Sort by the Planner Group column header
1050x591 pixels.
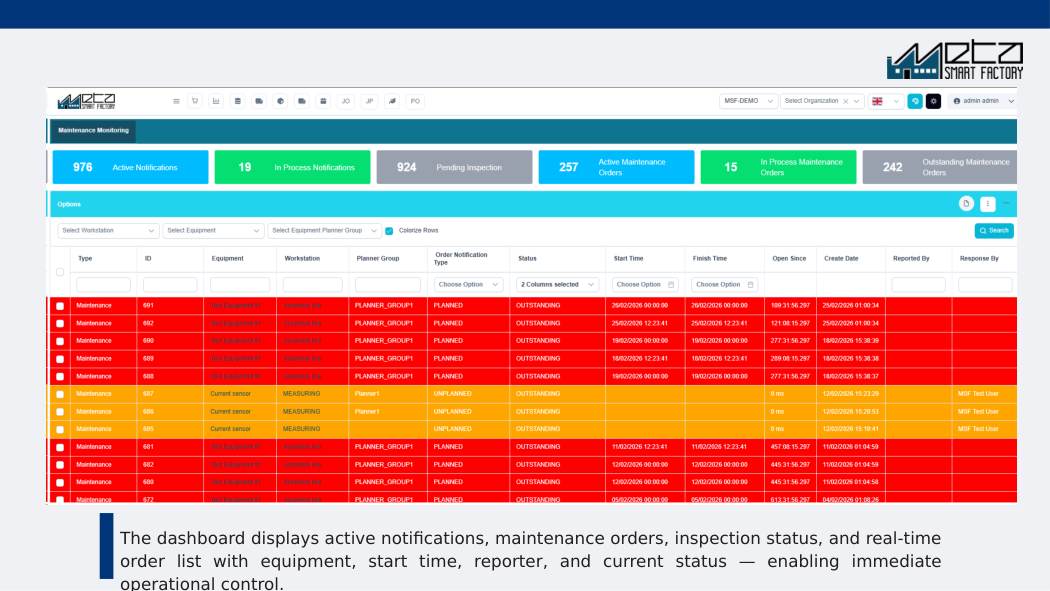tap(378, 258)
